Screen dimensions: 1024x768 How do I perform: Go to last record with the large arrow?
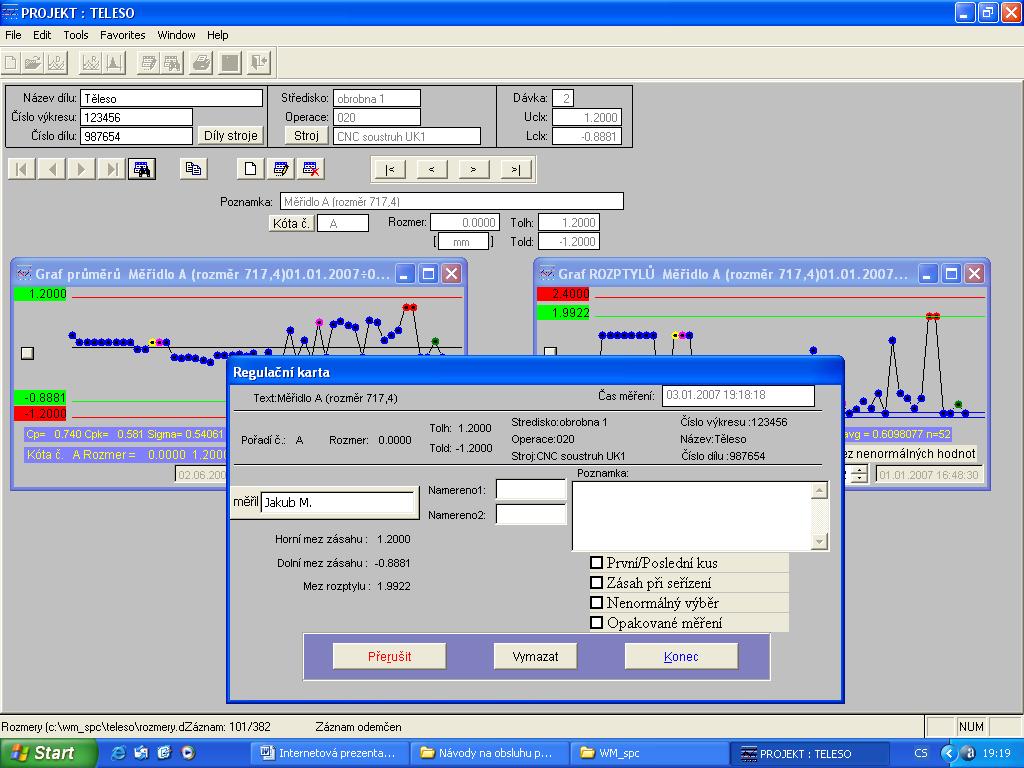click(112, 169)
